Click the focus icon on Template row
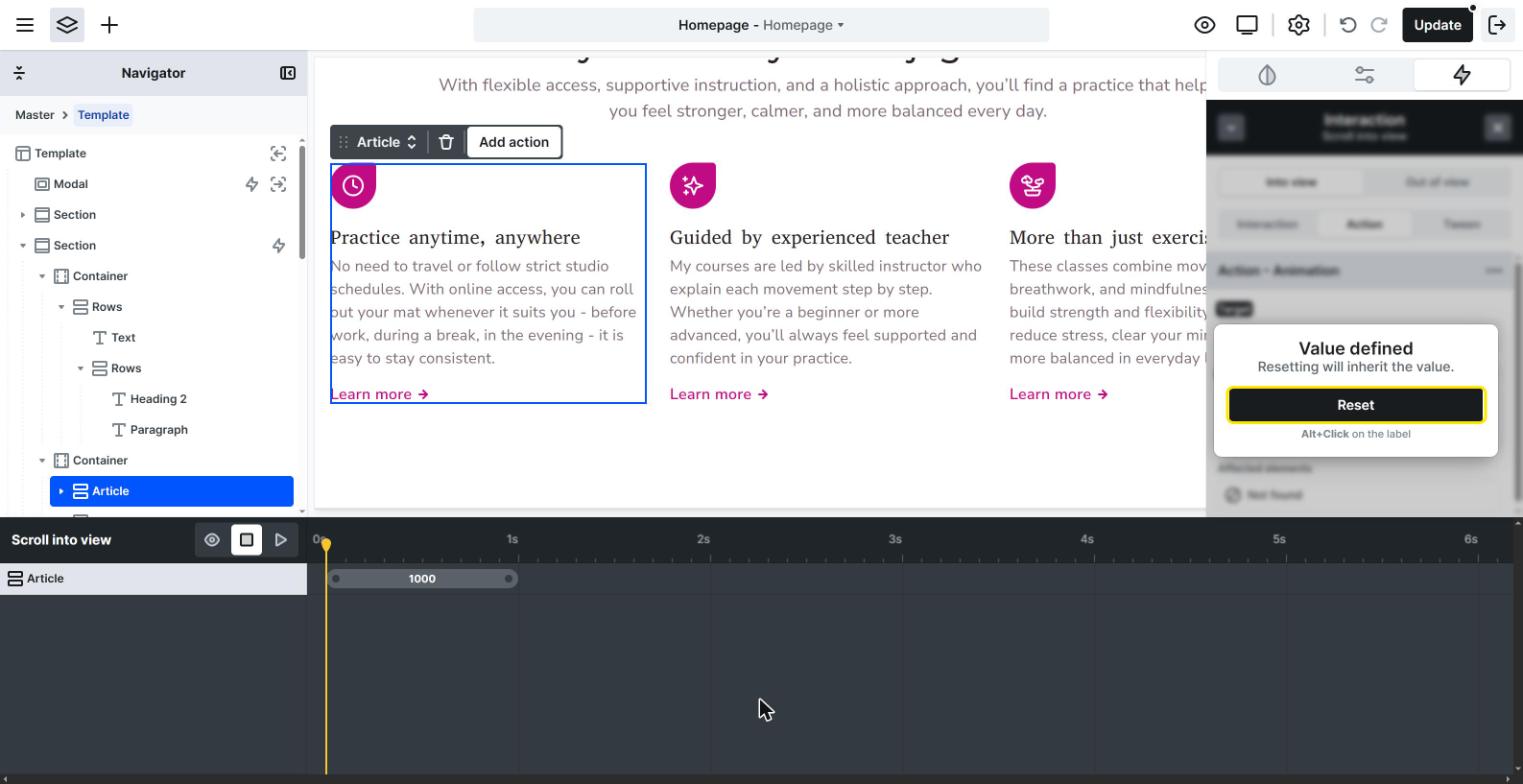Image resolution: width=1523 pixels, height=784 pixels. pos(278,153)
